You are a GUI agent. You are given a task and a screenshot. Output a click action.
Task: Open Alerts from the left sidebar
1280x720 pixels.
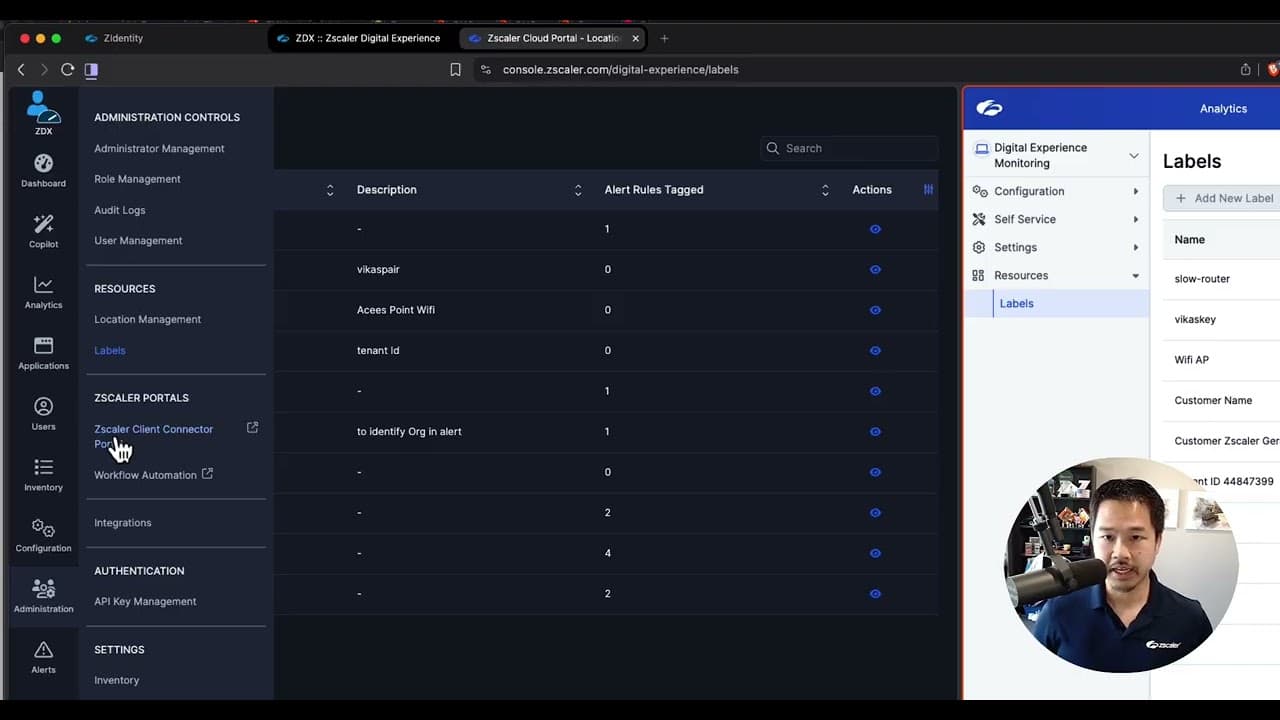tap(43, 656)
